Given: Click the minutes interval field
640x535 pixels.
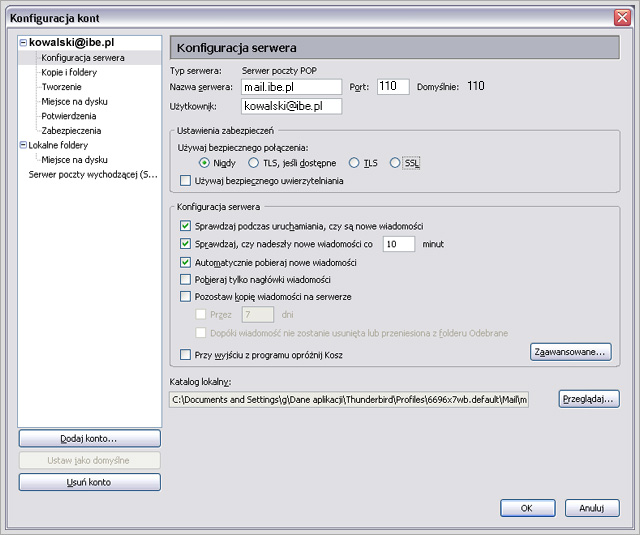Looking at the screenshot, I should (x=399, y=244).
